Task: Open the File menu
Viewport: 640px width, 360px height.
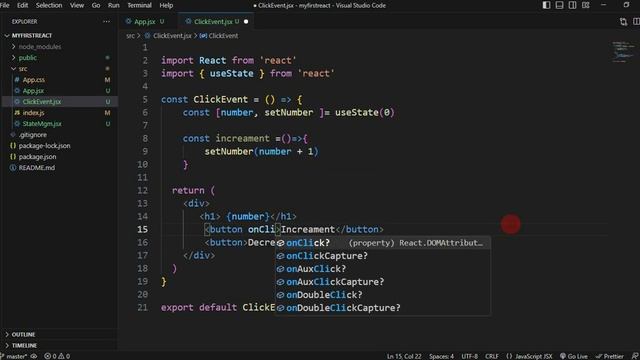Action: (4, 5)
